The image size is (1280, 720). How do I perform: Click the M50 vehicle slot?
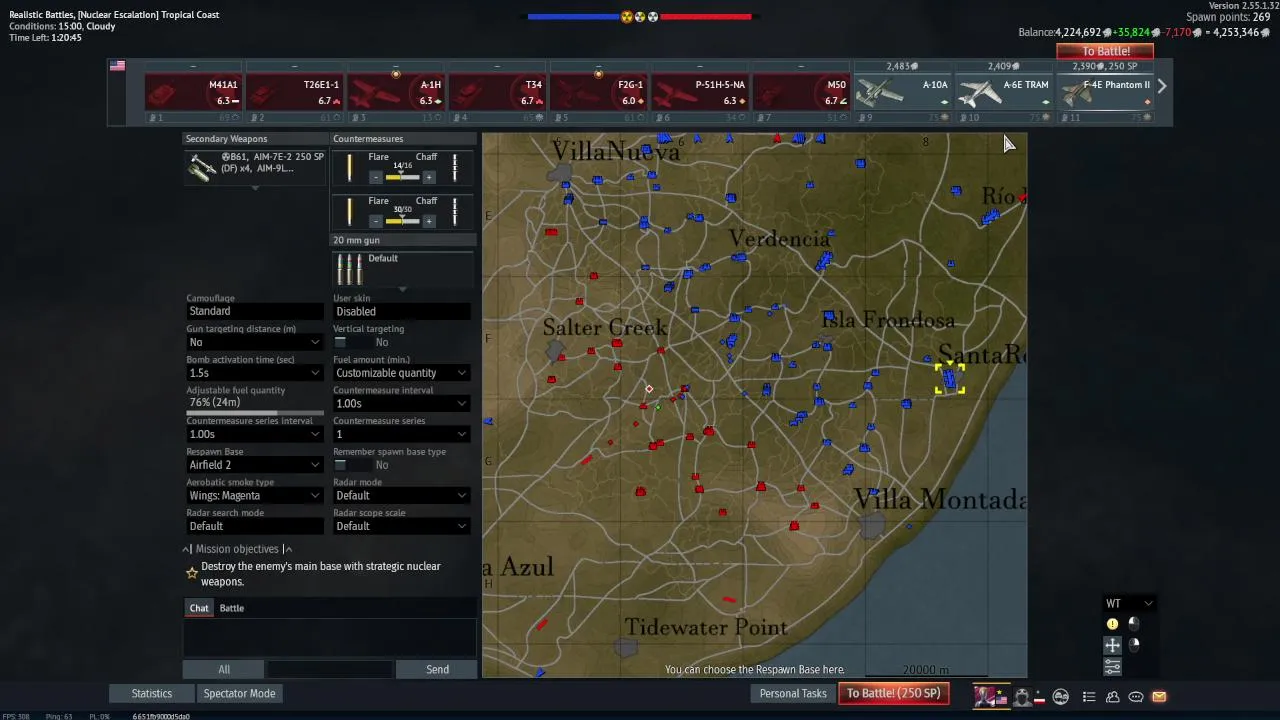click(x=801, y=92)
